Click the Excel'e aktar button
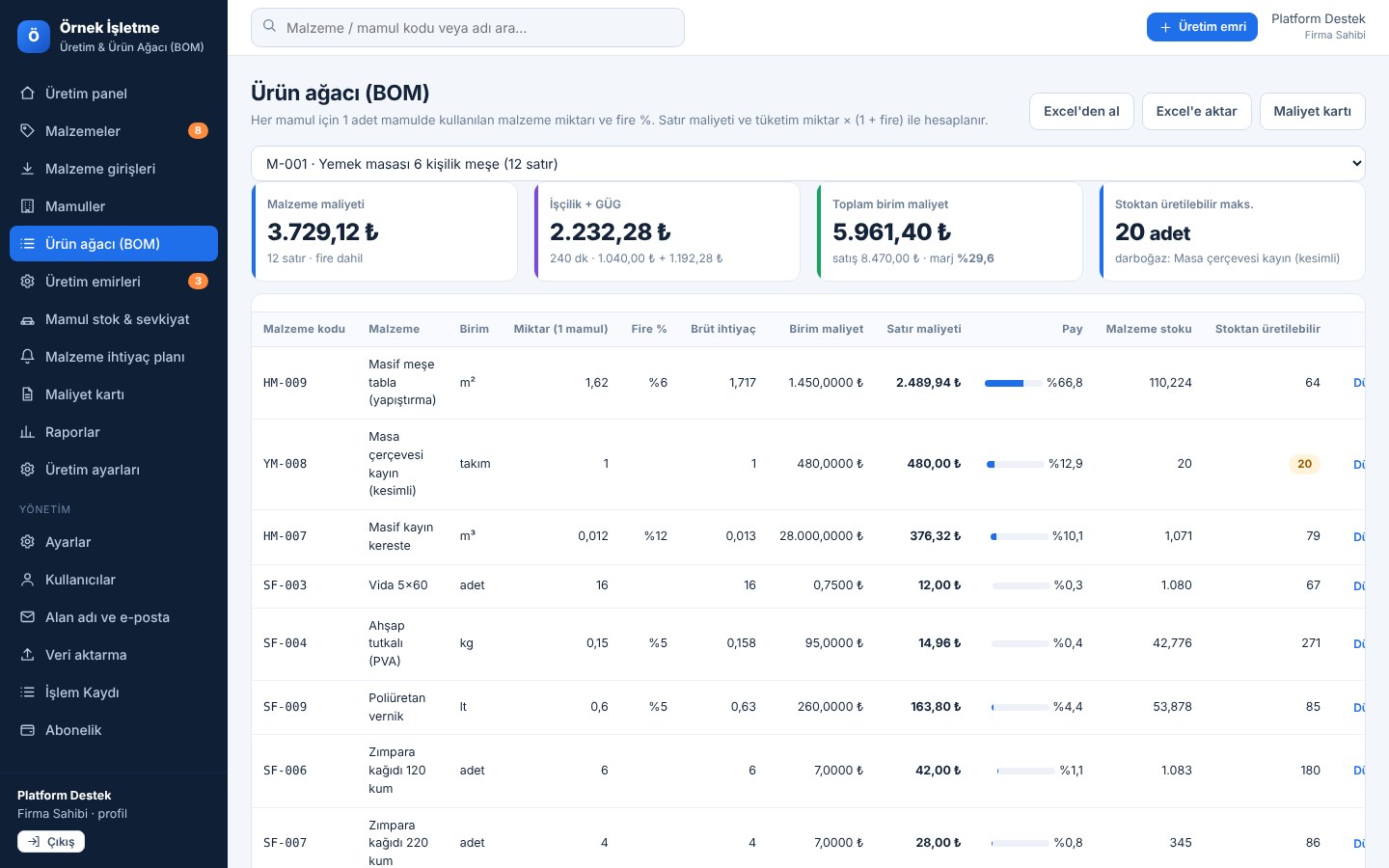The height and width of the screenshot is (868, 1389). [1196, 111]
